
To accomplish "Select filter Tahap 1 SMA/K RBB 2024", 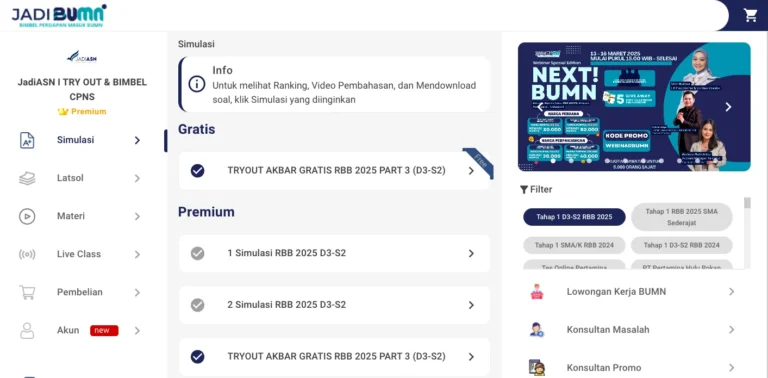I will (x=574, y=245).
